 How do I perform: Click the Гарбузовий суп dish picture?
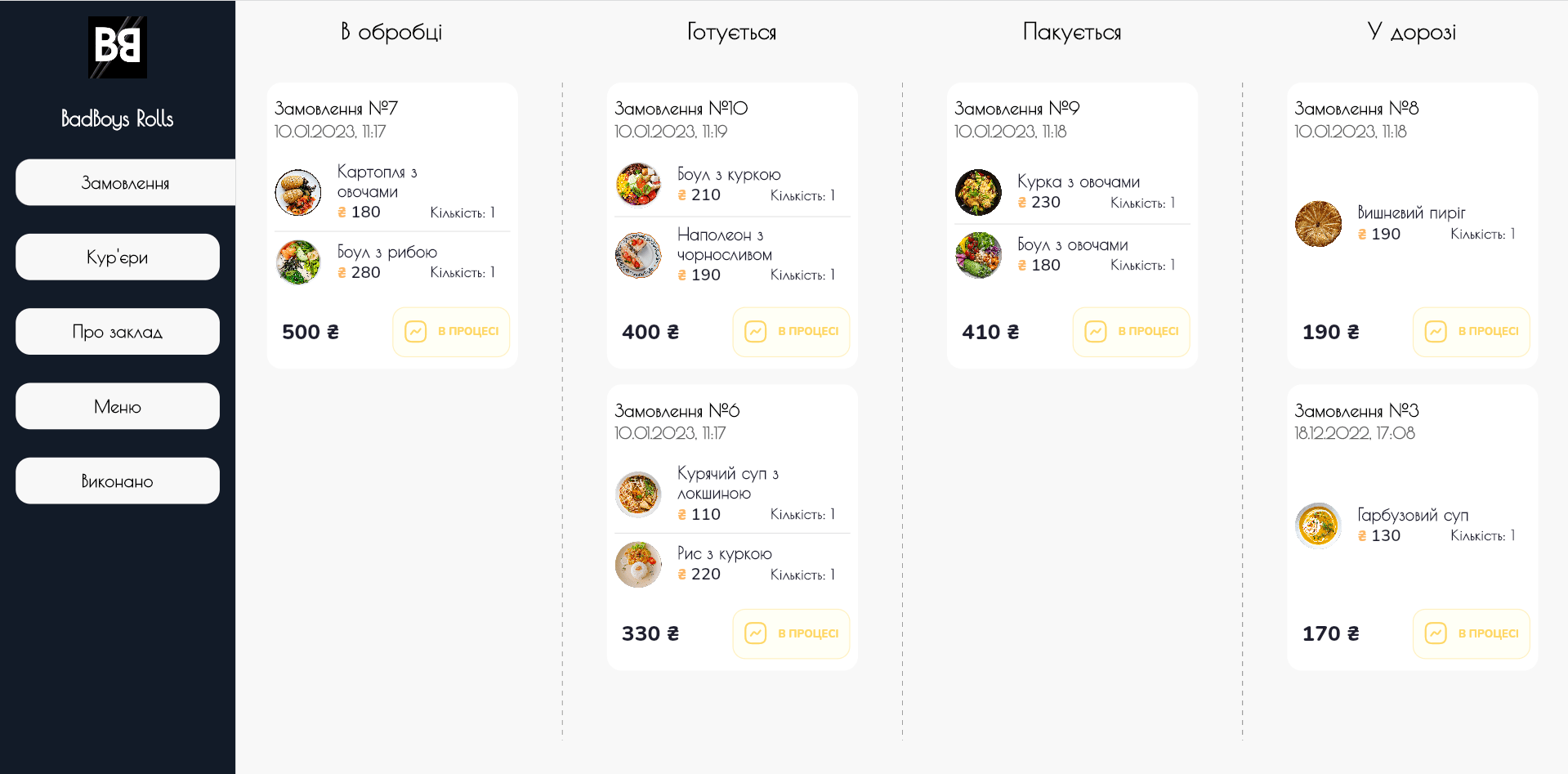[1318, 526]
